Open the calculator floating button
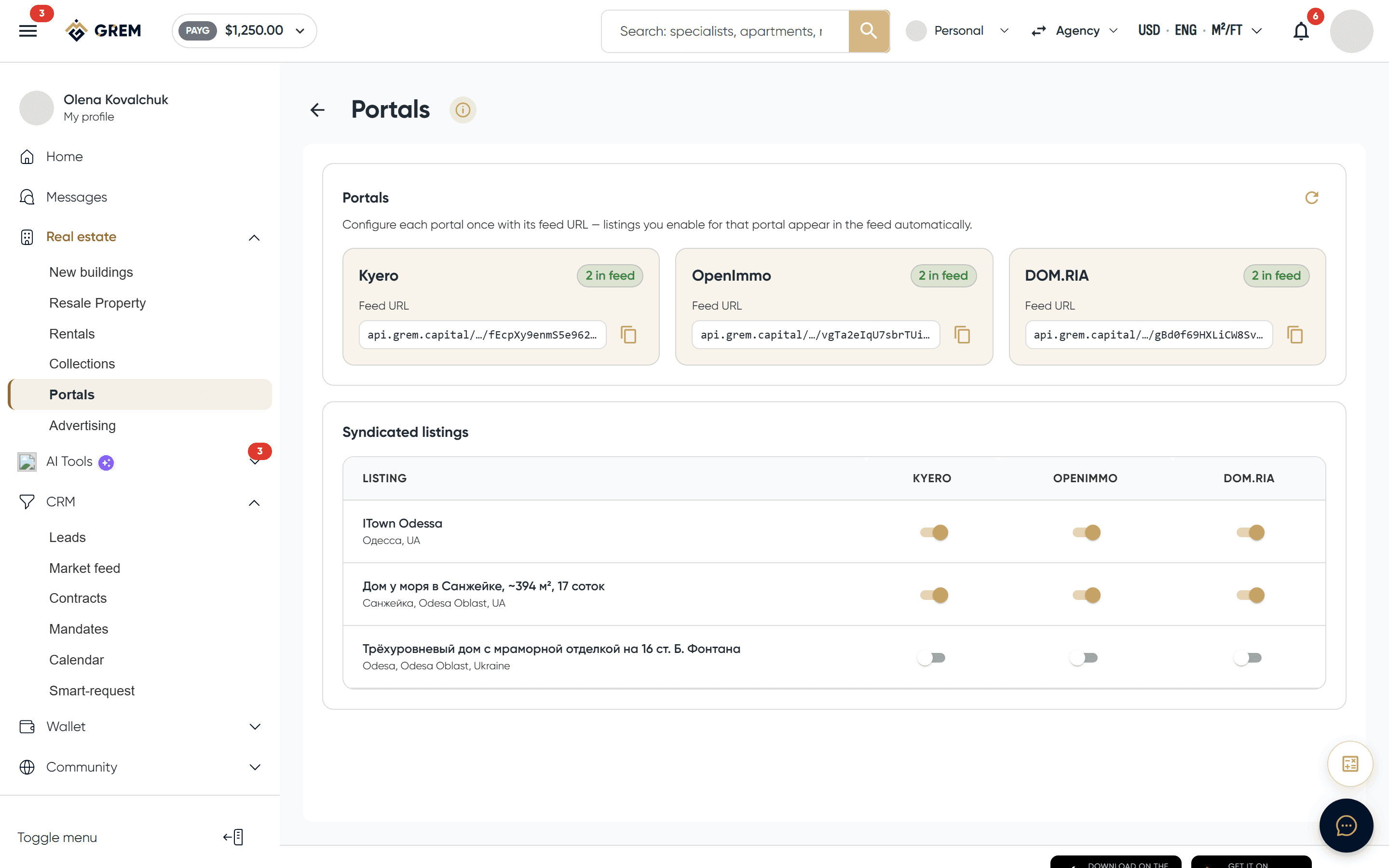 pyautogui.click(x=1350, y=763)
